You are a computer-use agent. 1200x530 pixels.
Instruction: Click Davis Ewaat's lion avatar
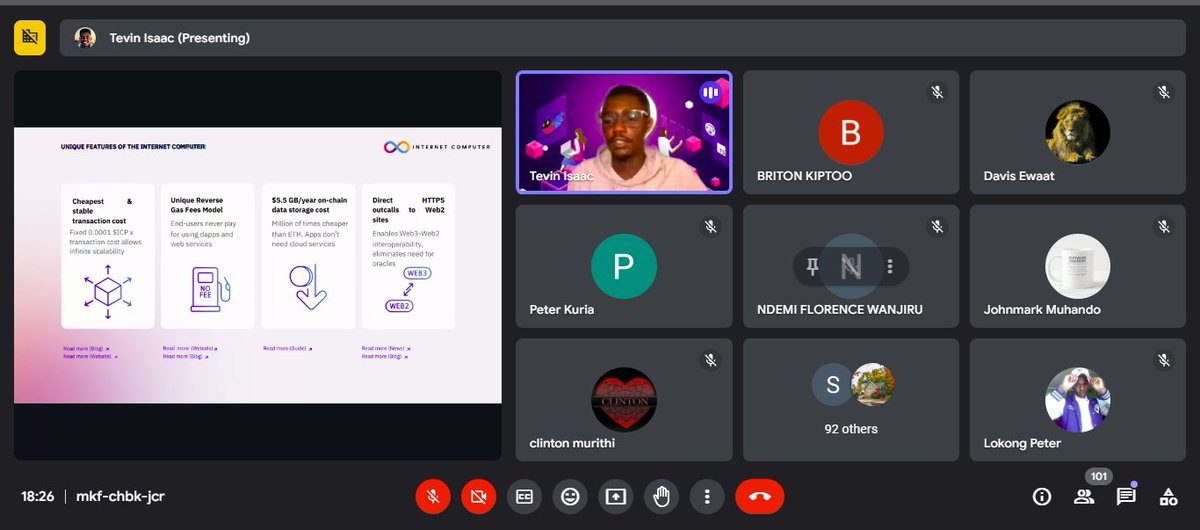(x=1078, y=132)
